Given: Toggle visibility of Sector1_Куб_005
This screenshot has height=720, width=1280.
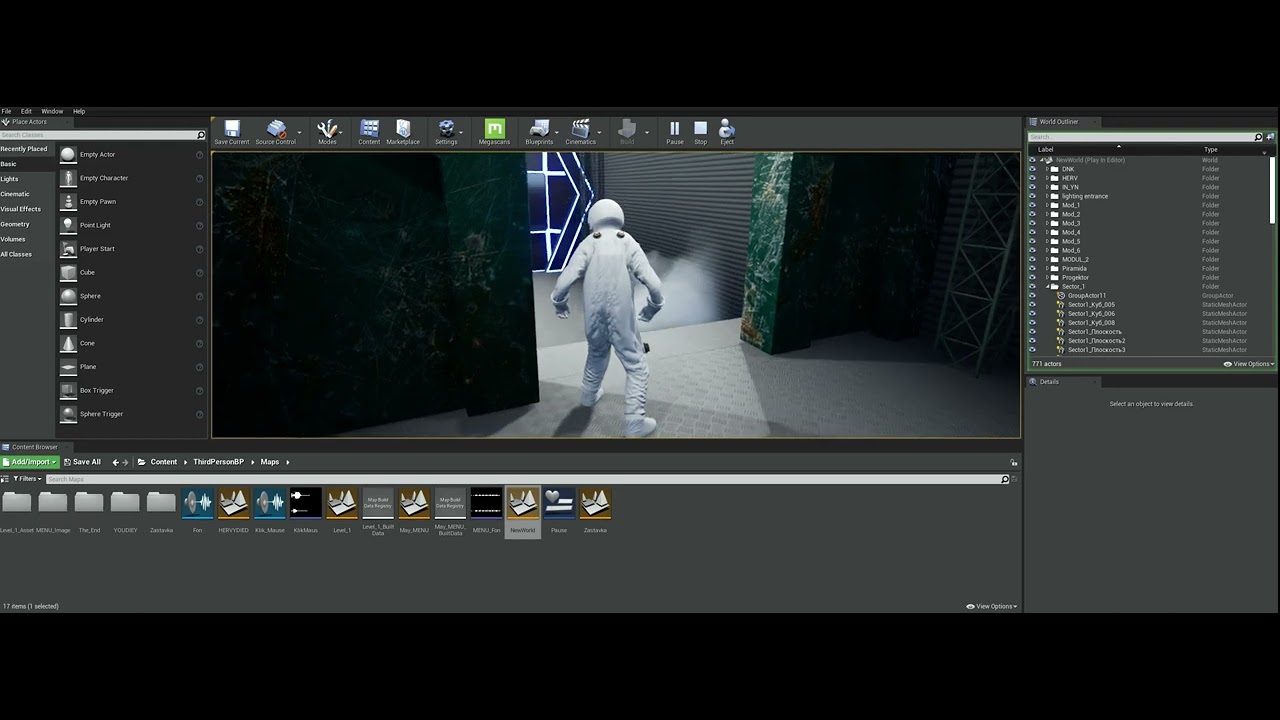Looking at the screenshot, I should click(1033, 305).
